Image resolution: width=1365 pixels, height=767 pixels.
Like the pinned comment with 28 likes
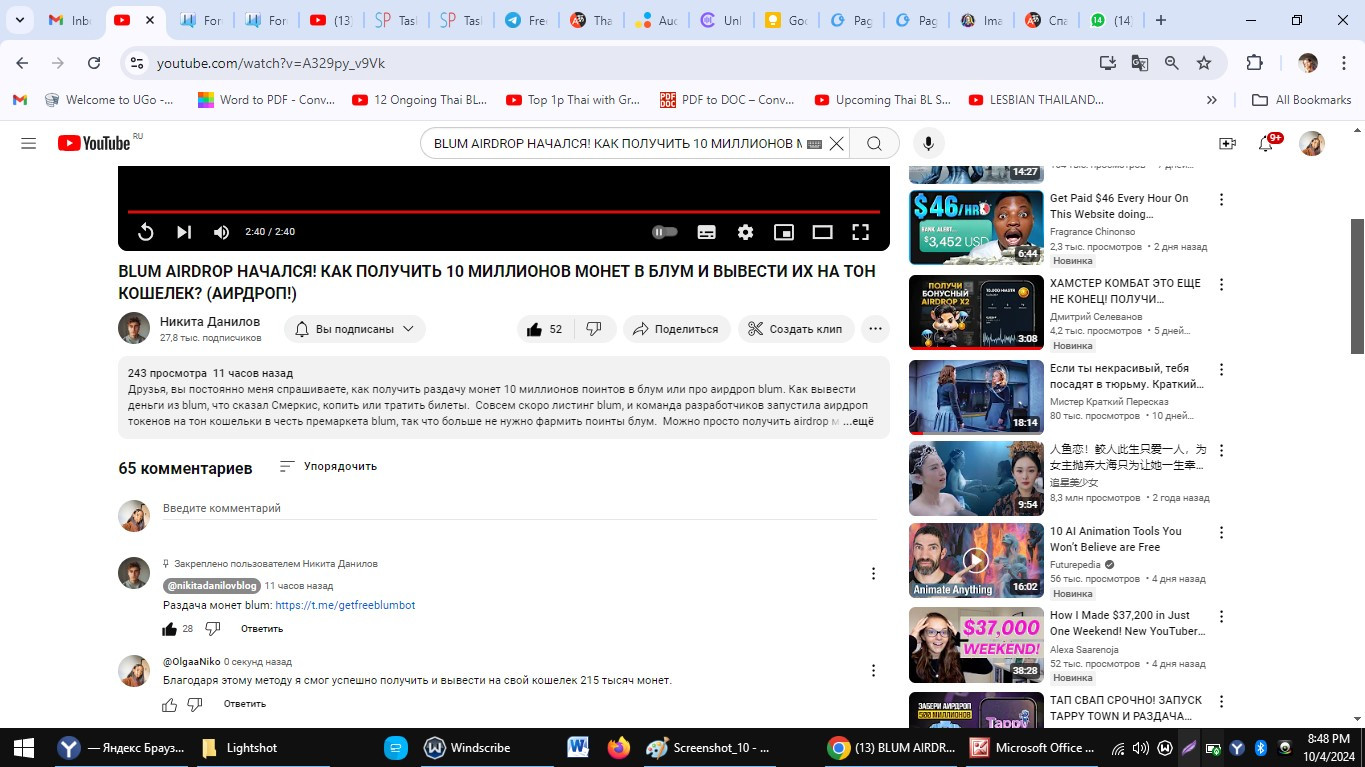coord(170,629)
